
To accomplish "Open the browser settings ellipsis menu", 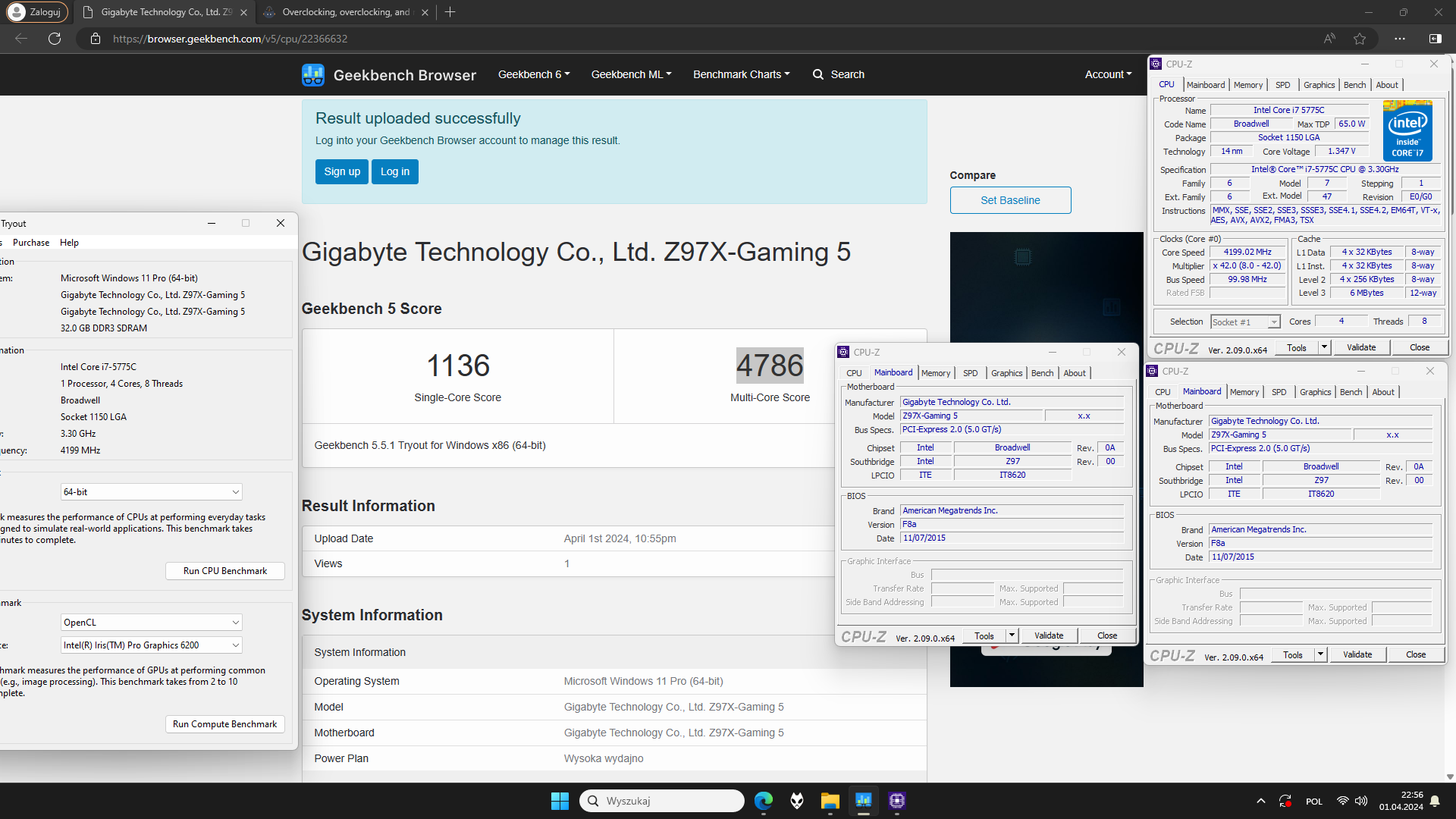I will coord(1400,39).
